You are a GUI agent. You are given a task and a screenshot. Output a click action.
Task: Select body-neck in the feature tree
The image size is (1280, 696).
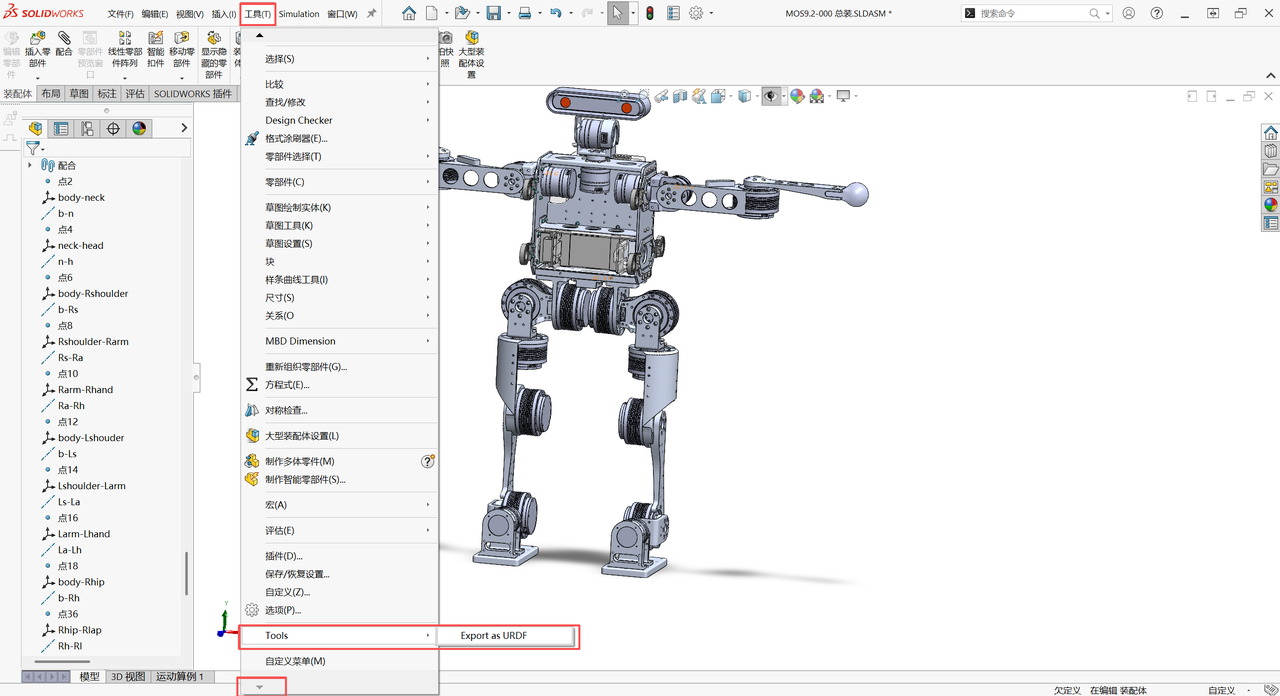click(81, 197)
